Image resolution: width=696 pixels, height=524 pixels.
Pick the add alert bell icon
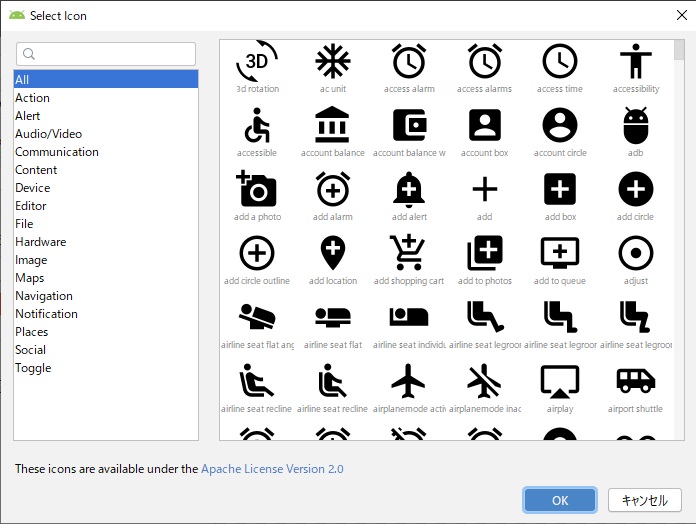(409, 189)
